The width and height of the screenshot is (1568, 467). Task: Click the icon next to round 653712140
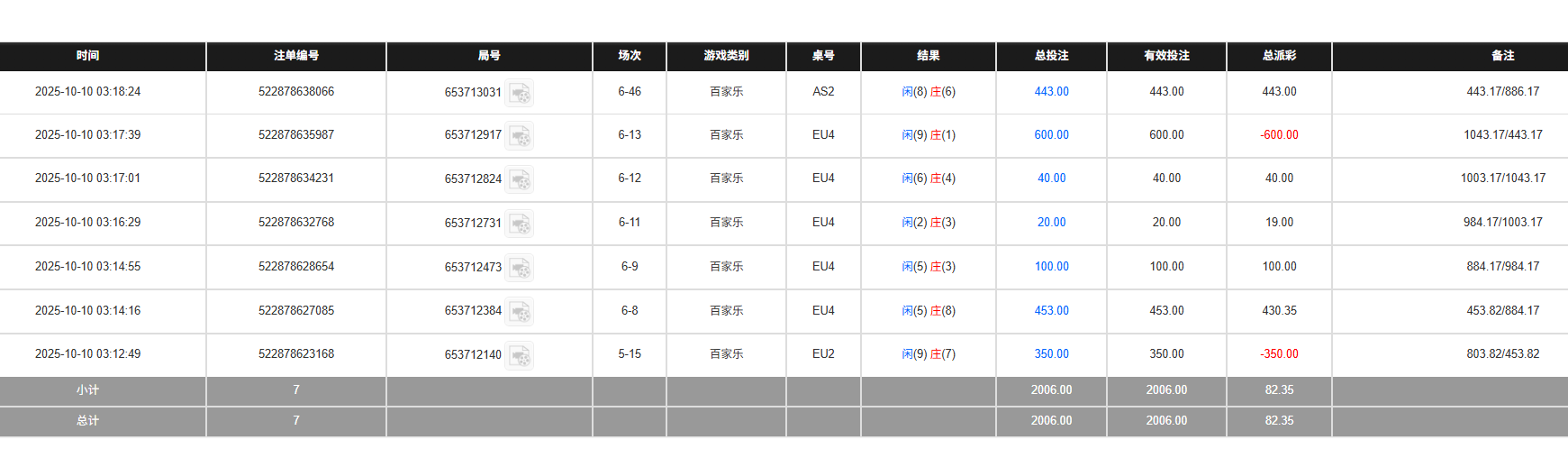(x=520, y=356)
